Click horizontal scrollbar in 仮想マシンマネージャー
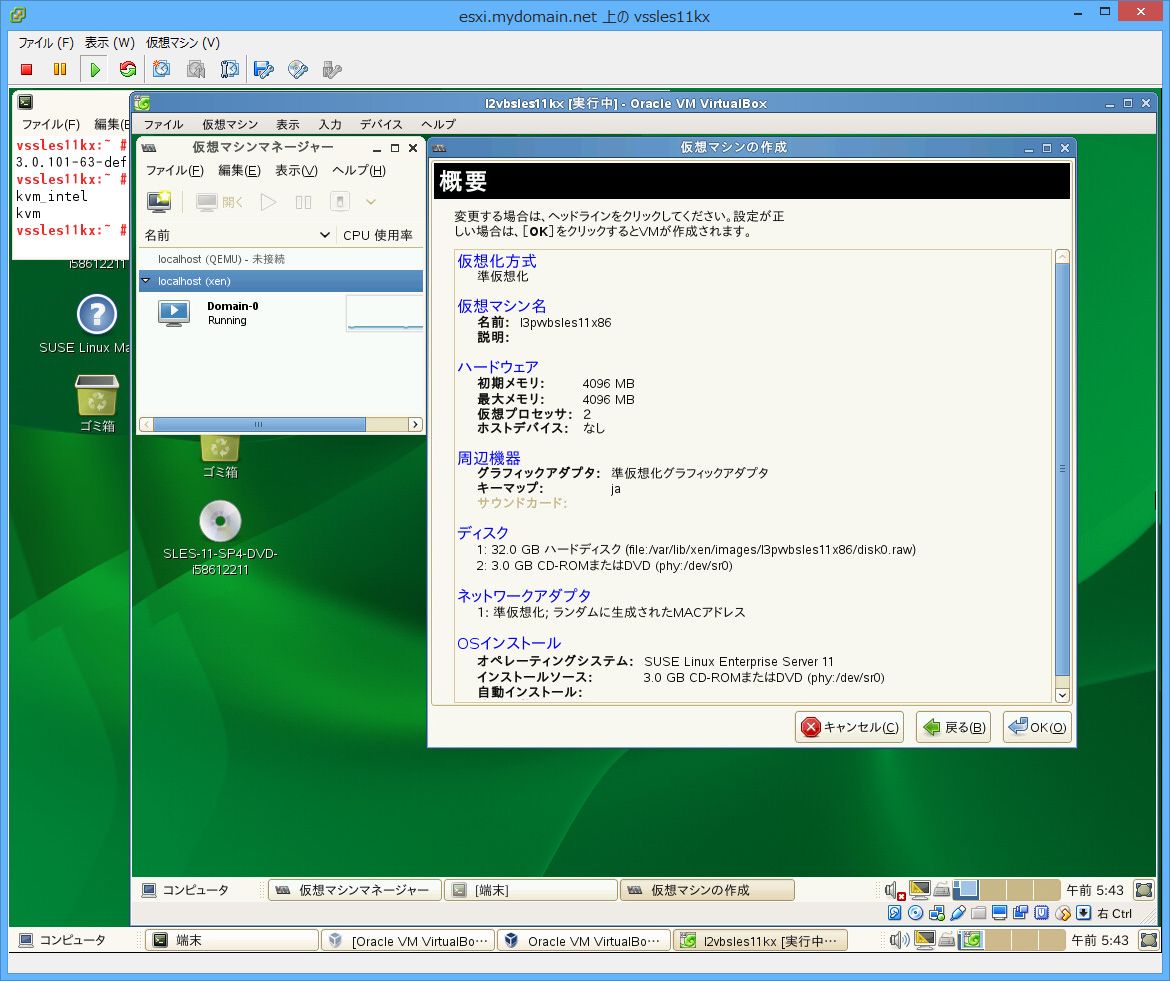Viewport: 1170px width, 981px height. (259, 424)
